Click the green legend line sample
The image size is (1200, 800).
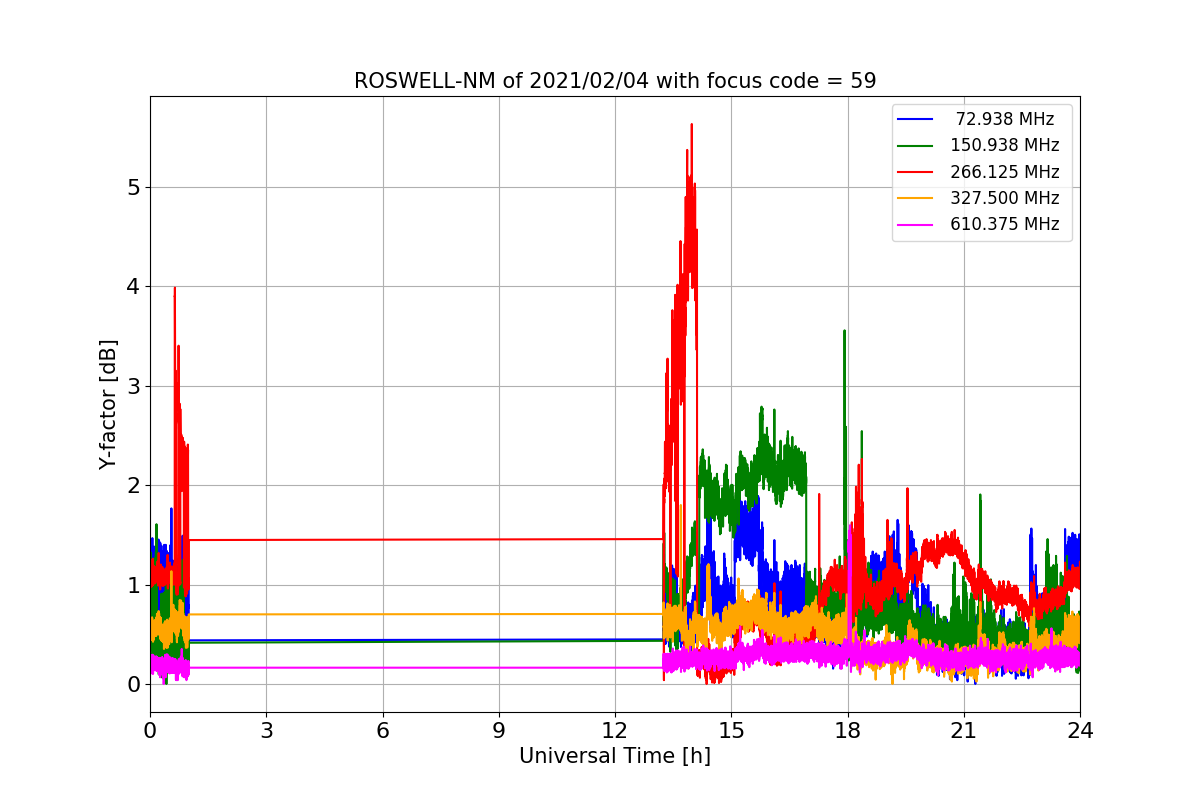point(916,146)
